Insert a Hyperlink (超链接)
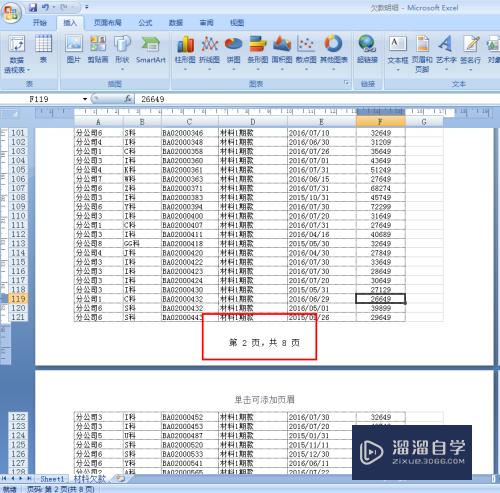Image resolution: width=500 pixels, height=493 pixels. click(x=367, y=49)
